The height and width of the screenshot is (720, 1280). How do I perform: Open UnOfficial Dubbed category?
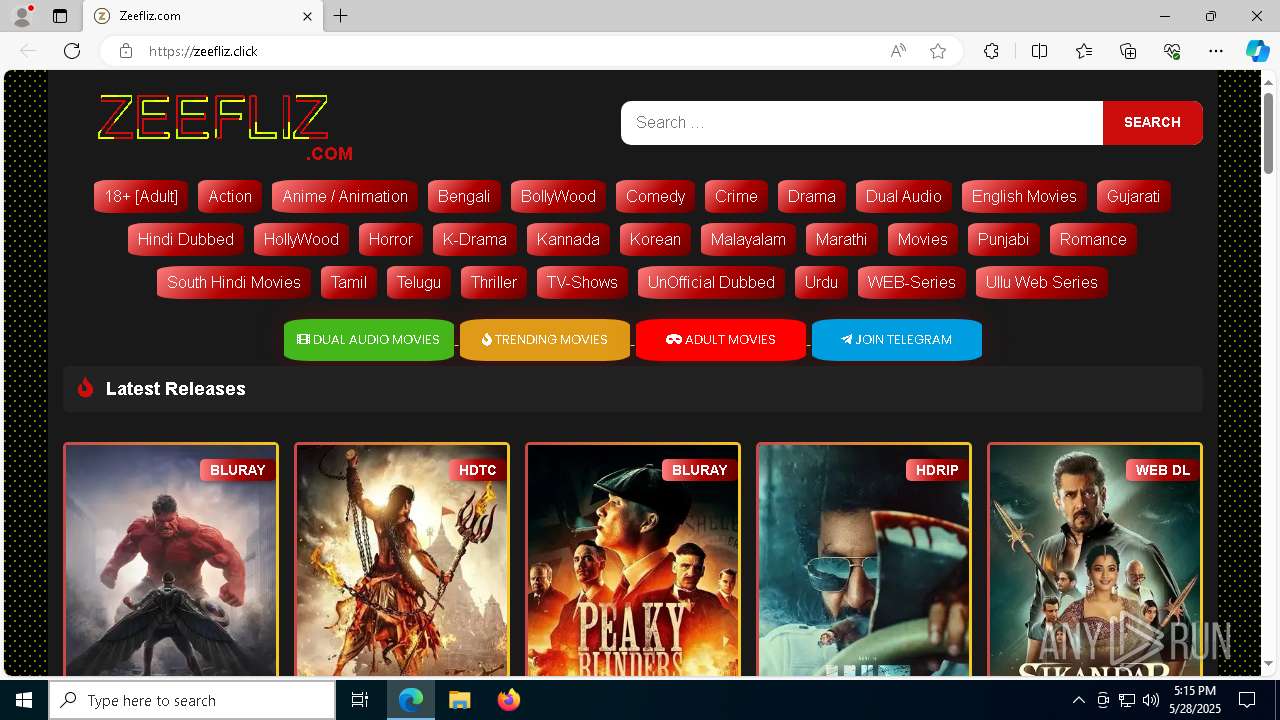point(711,282)
